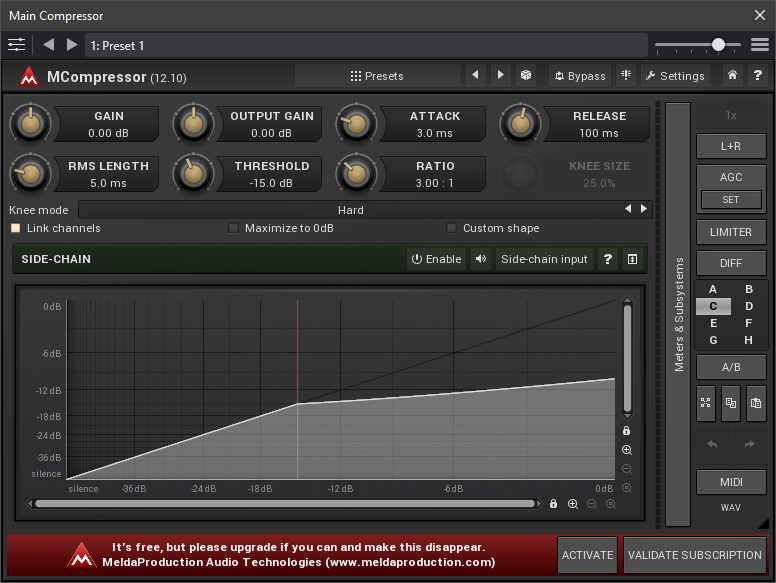The height and width of the screenshot is (583, 776).
Task: Click the AGC SET button
Action: [x=731, y=199]
